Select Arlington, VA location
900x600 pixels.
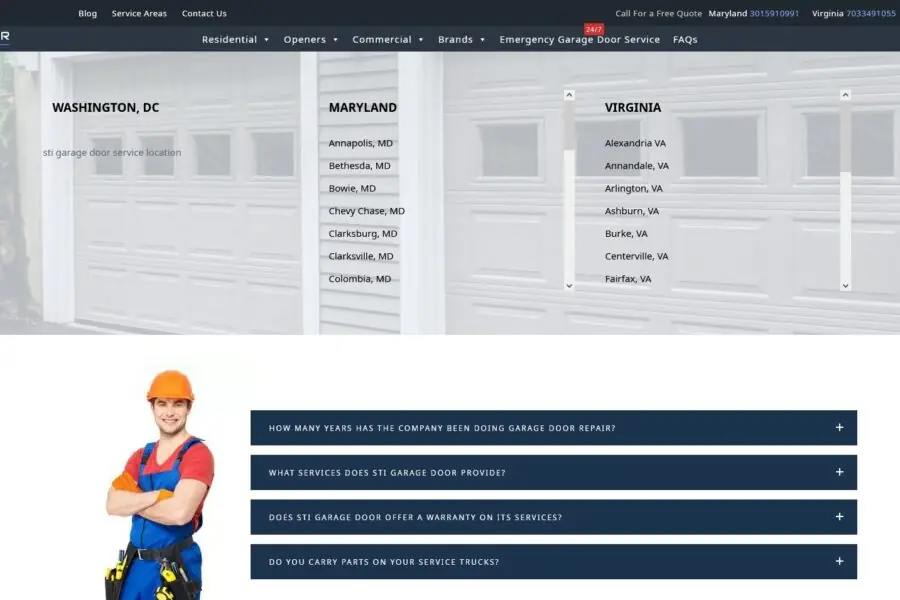coord(633,189)
